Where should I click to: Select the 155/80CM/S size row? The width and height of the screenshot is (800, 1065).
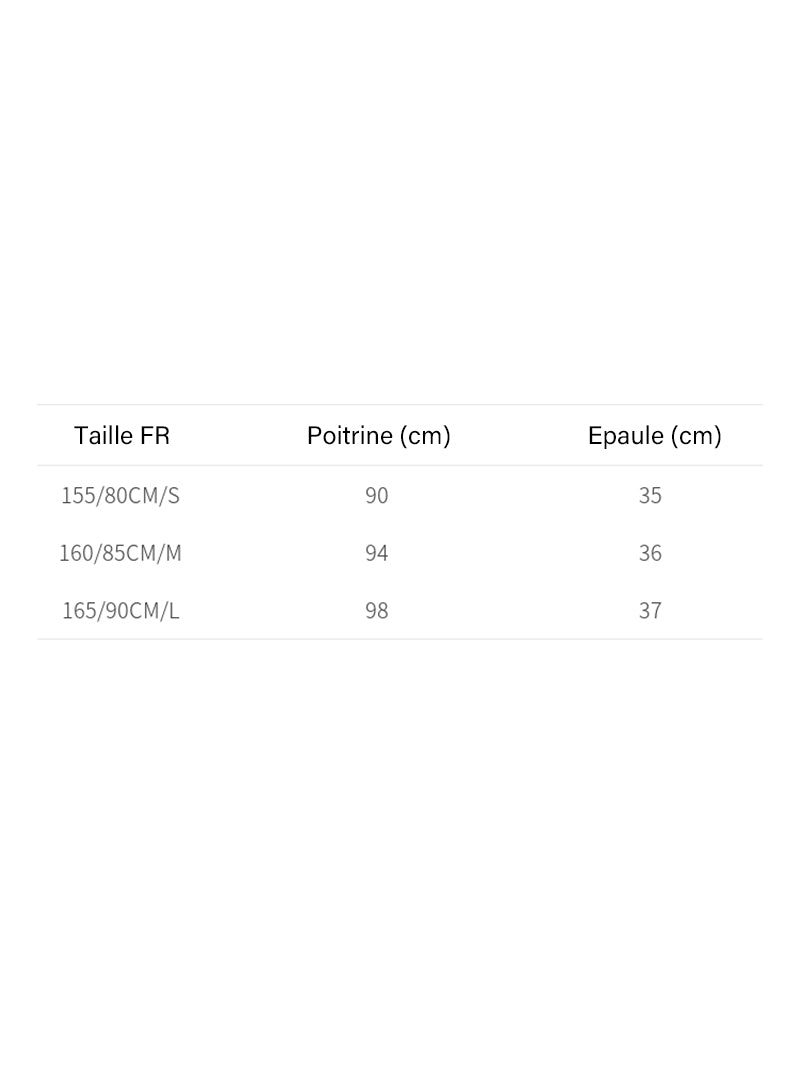click(x=400, y=495)
